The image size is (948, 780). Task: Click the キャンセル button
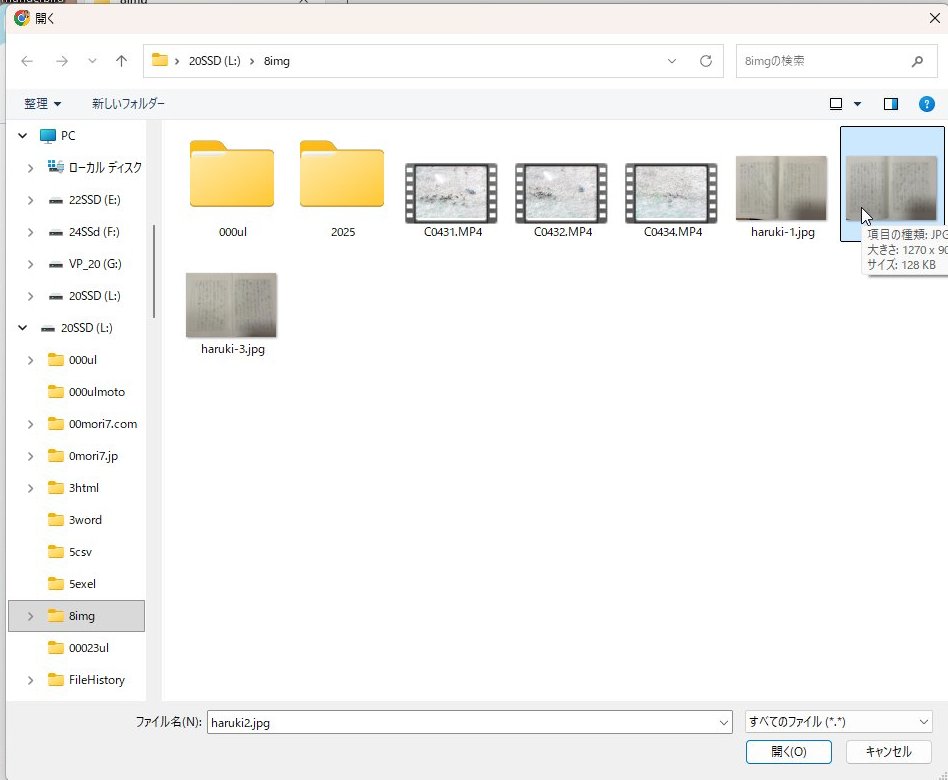[x=888, y=752]
